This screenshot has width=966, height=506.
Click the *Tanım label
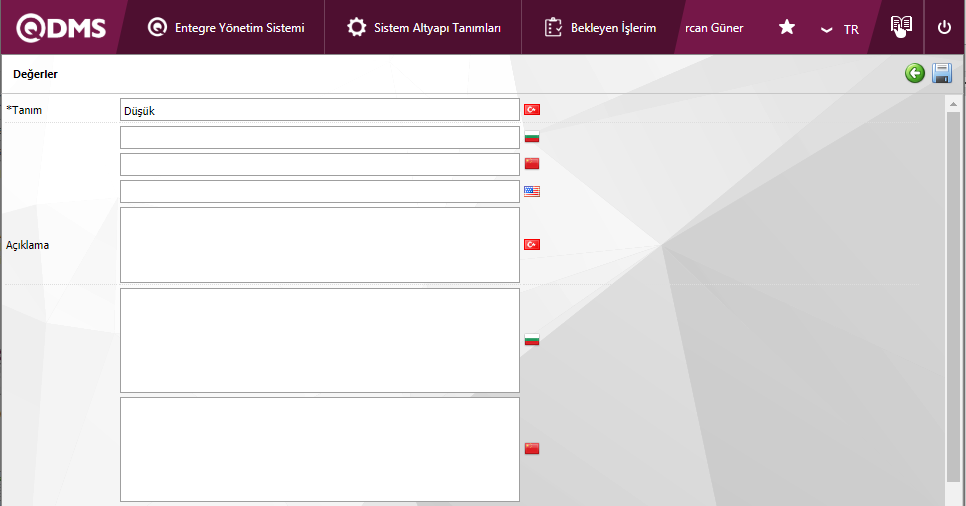click(x=24, y=110)
